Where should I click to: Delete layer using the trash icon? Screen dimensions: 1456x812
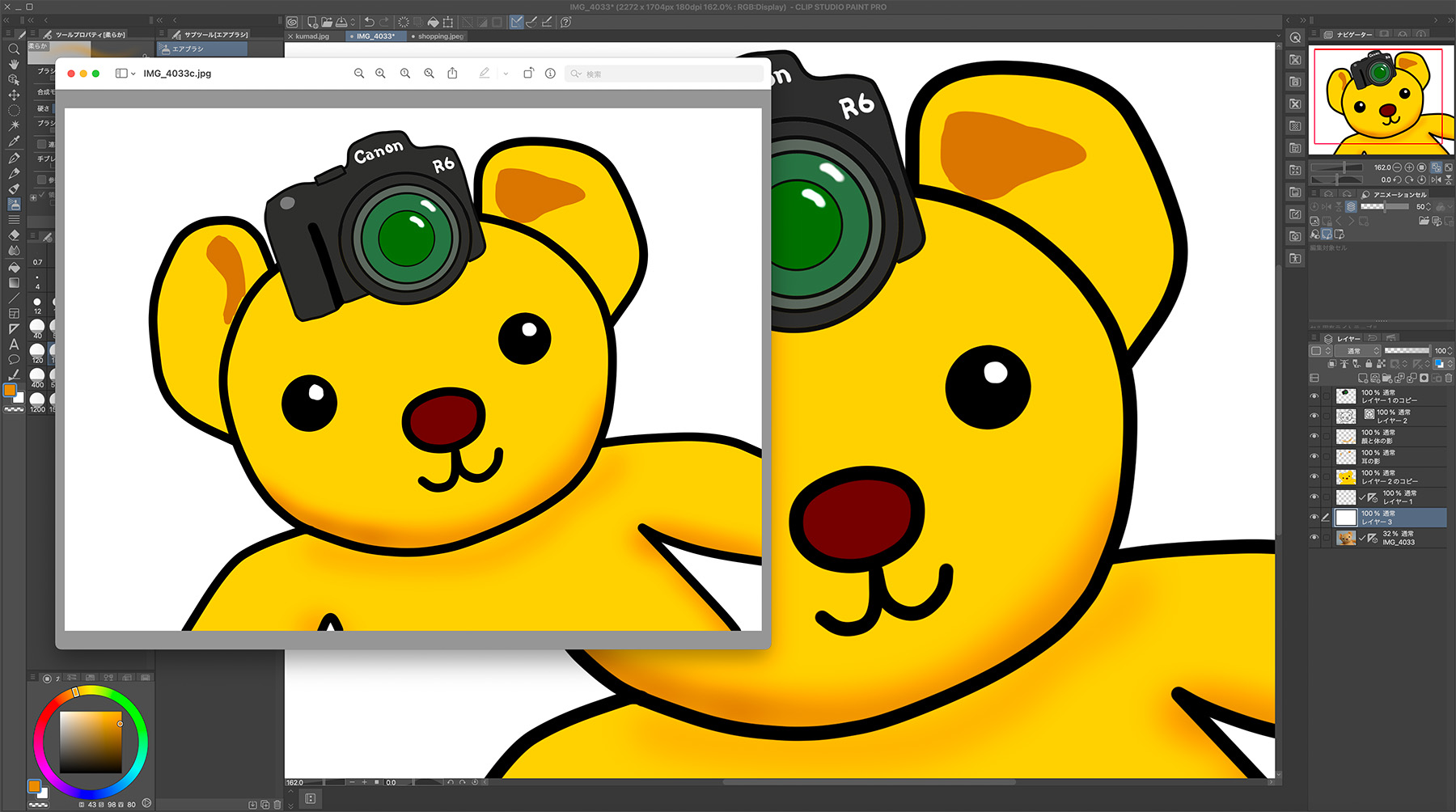coord(1449,378)
